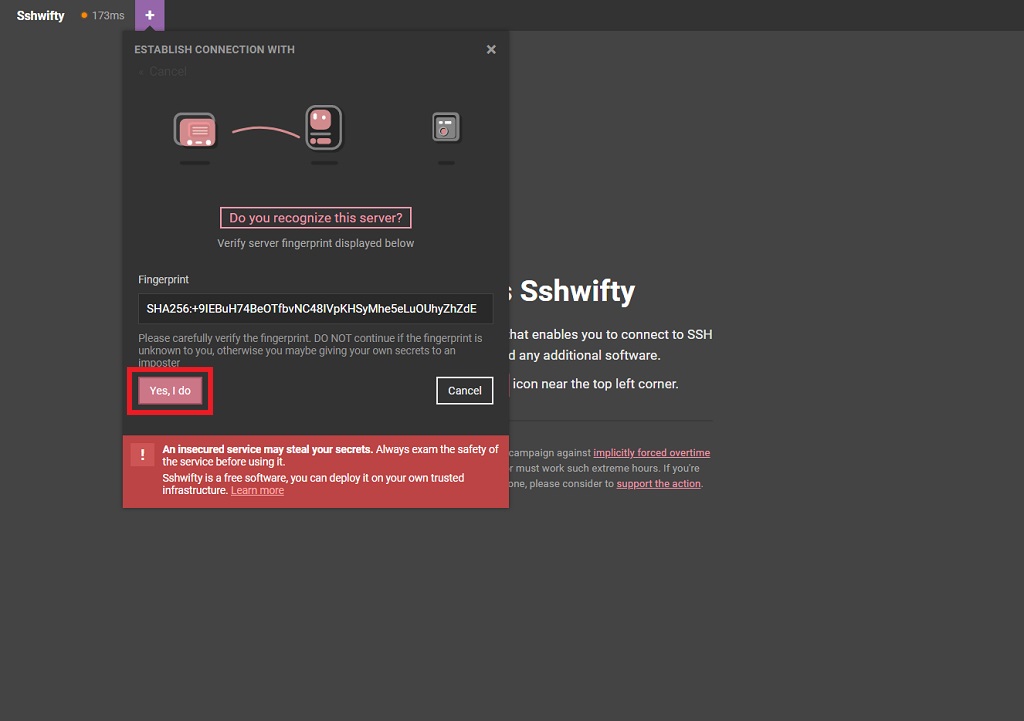1024x721 pixels.
Task: Click the SHA256 fingerprint text field
Action: tap(315, 308)
